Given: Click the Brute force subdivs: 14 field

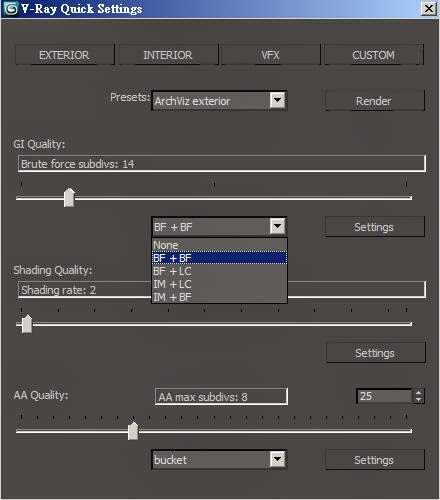Looking at the screenshot, I should pos(222,164).
